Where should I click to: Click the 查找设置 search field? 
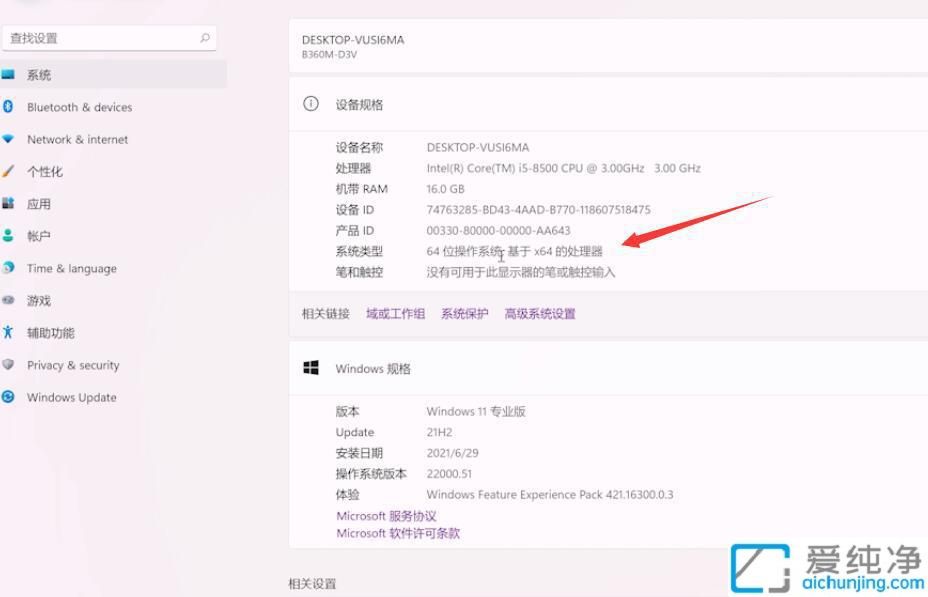[x=110, y=36]
